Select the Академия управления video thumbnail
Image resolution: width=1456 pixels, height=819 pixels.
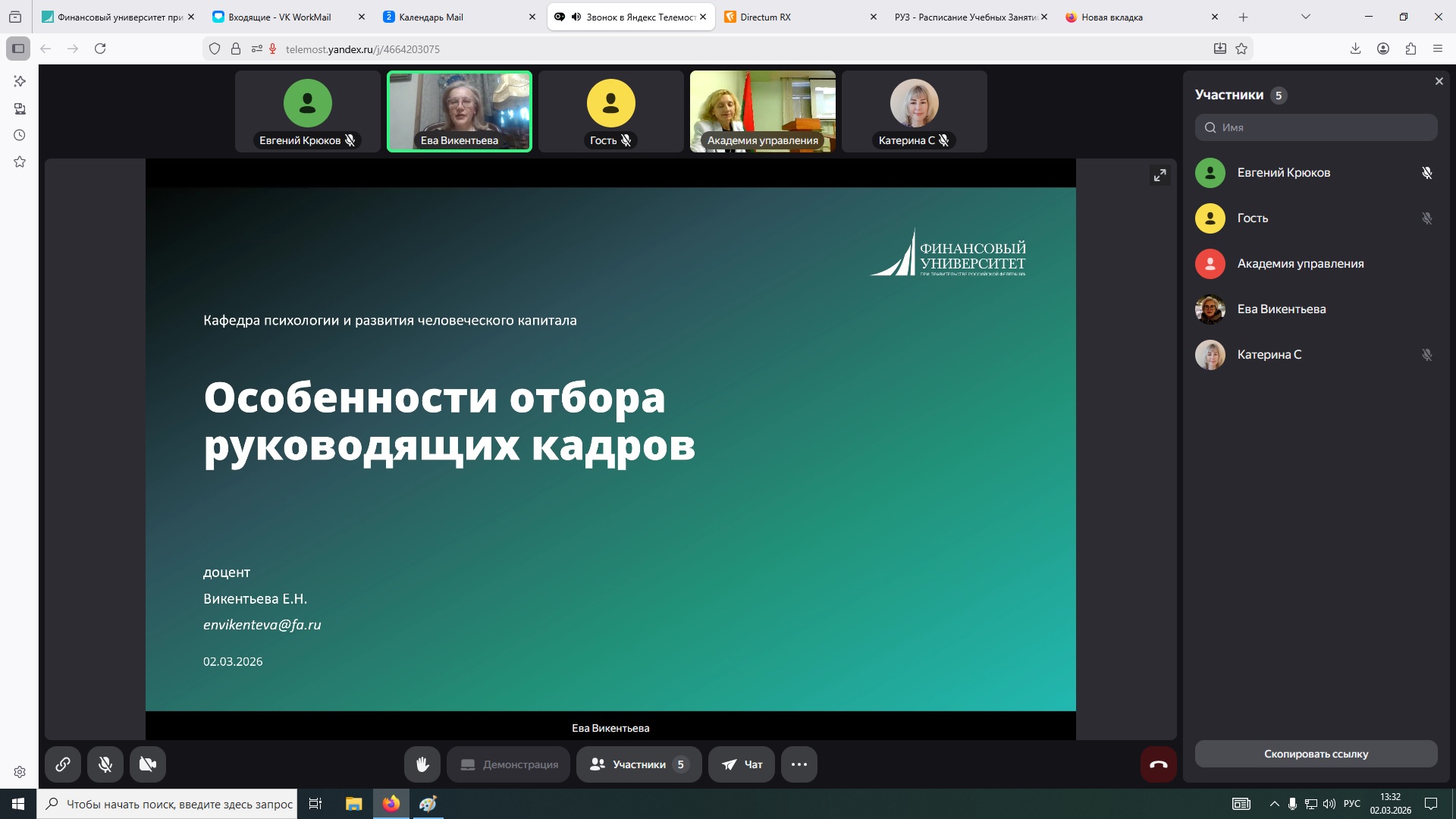tap(762, 111)
